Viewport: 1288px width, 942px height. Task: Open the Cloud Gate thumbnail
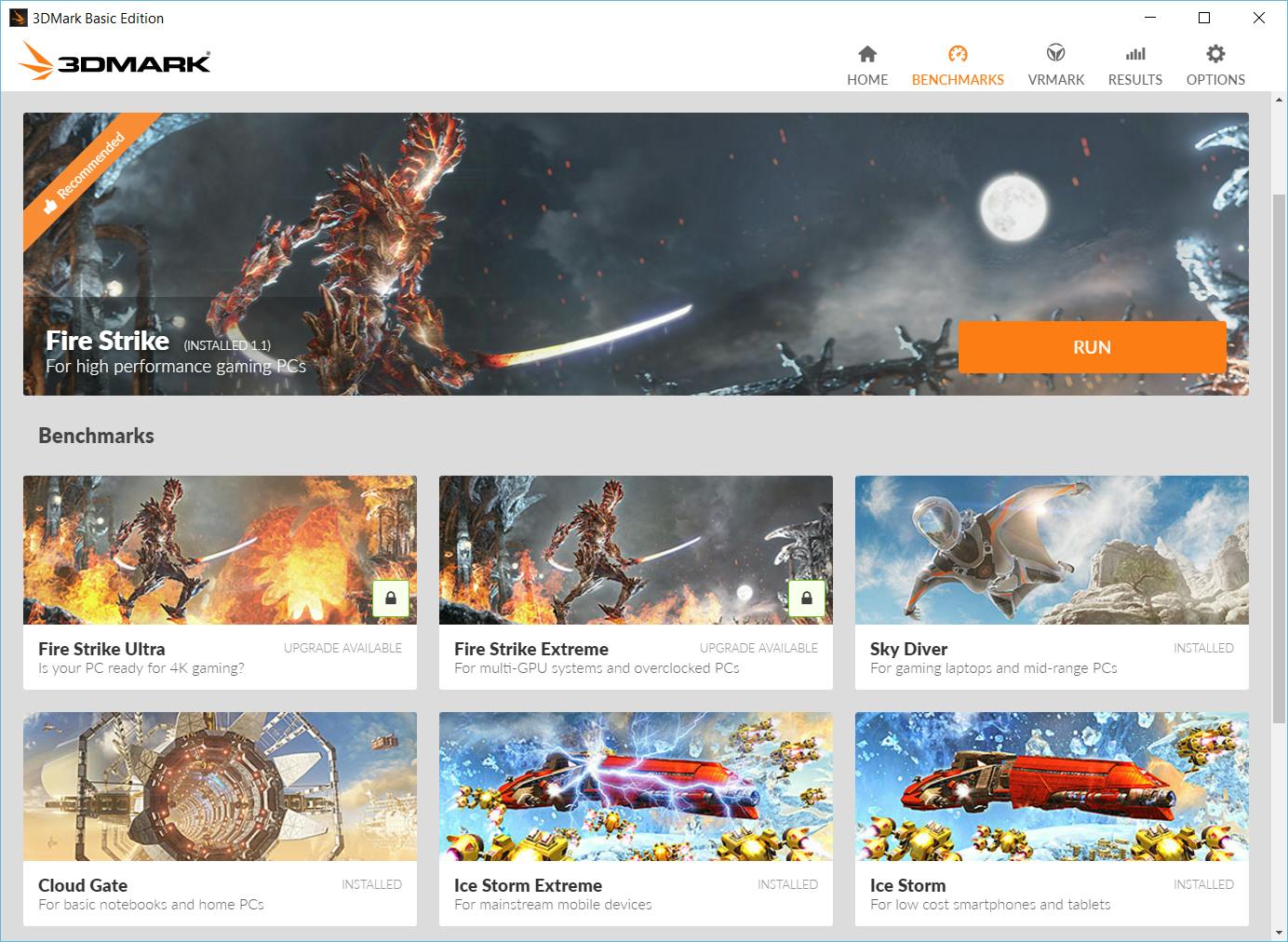(220, 787)
